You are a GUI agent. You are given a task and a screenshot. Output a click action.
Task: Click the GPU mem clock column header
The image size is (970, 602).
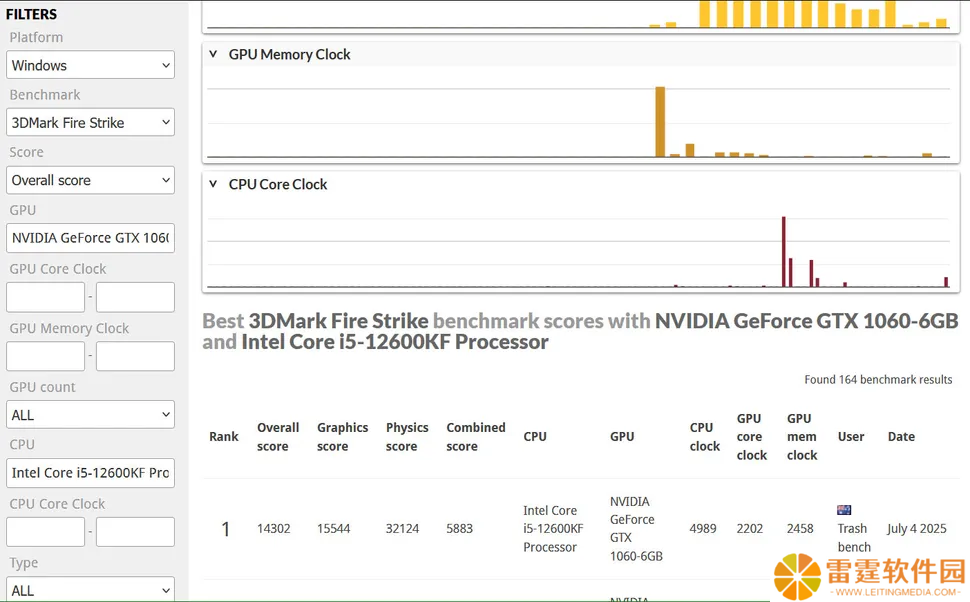click(802, 437)
